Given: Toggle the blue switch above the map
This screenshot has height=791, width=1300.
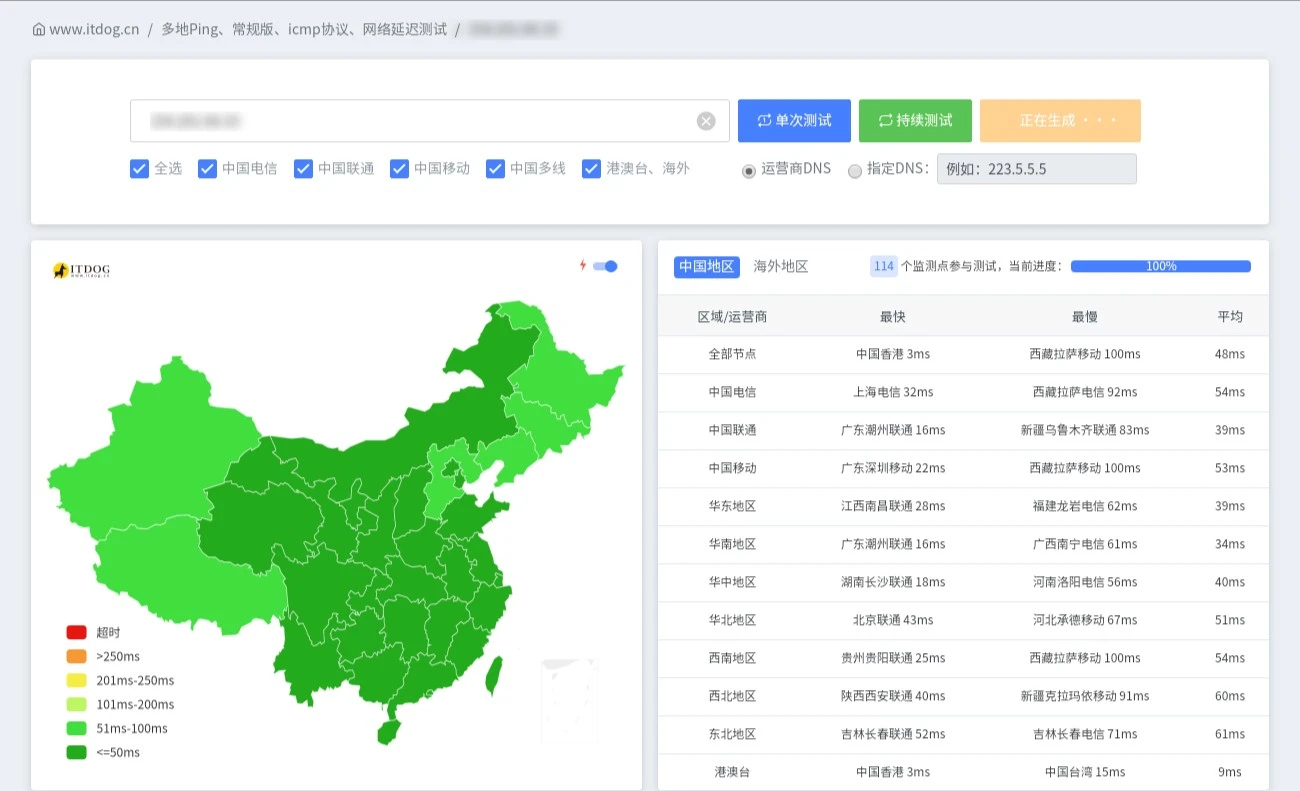Looking at the screenshot, I should coord(605,266).
